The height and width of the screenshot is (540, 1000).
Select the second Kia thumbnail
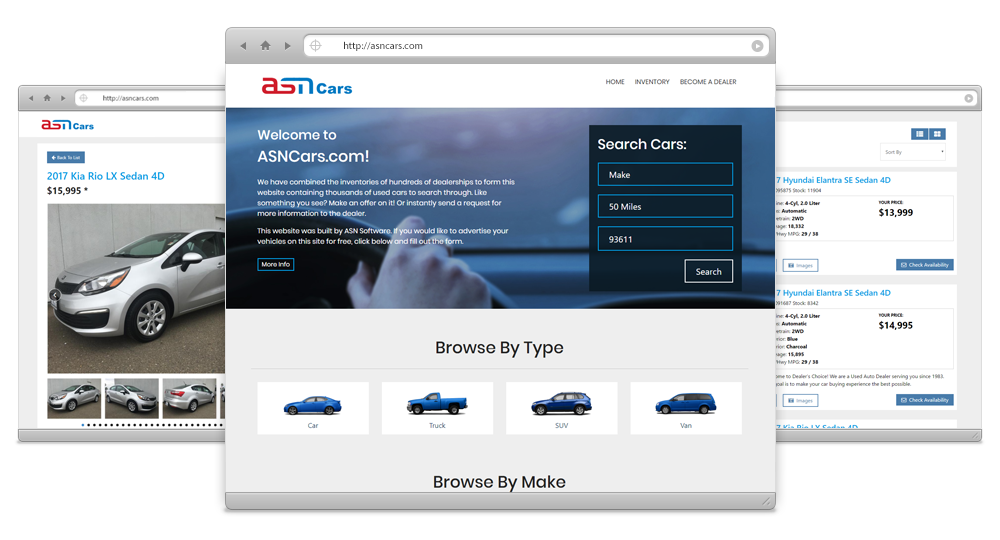pos(131,398)
